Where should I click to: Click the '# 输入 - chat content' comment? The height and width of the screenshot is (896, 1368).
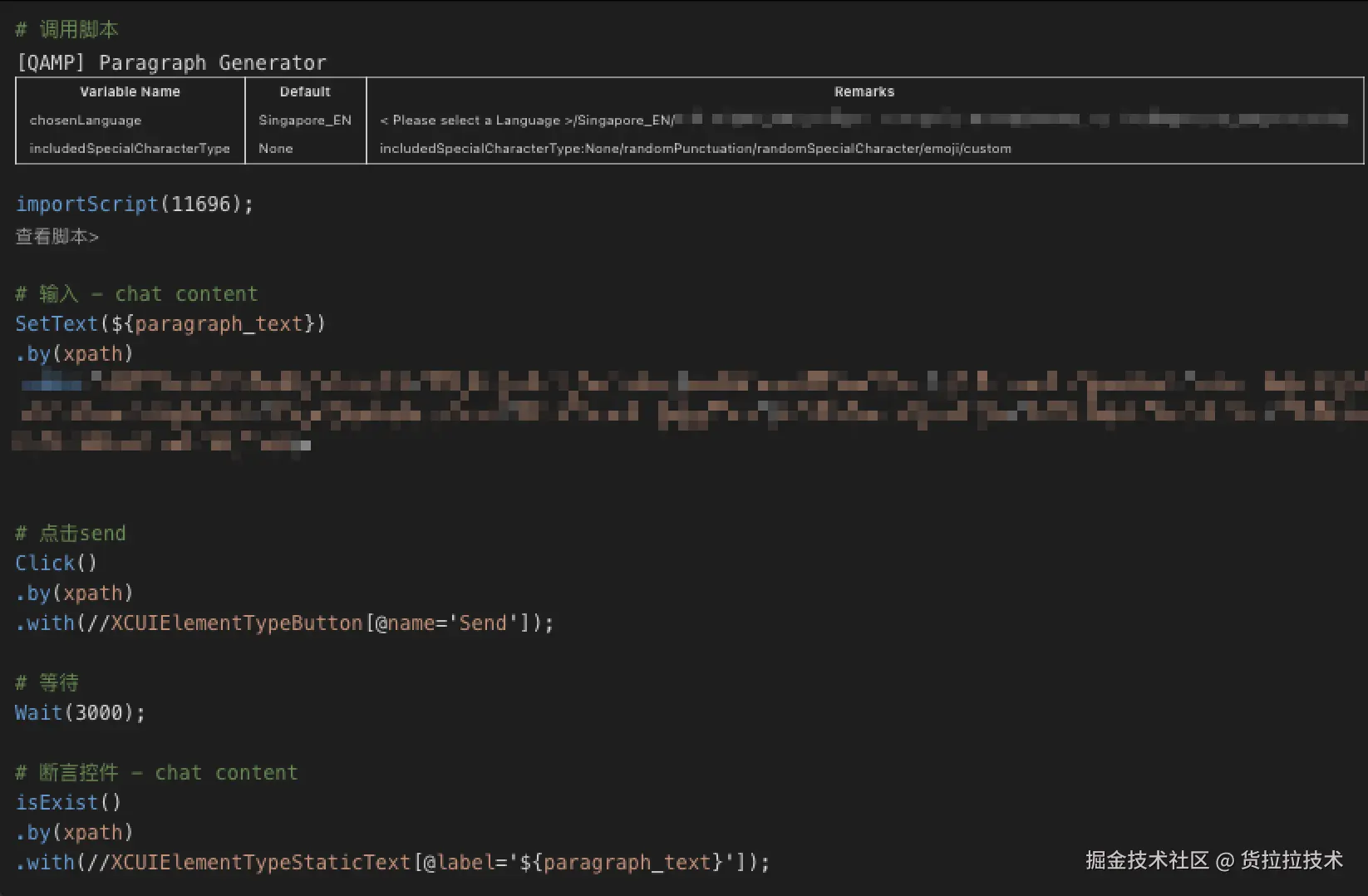click(x=137, y=294)
